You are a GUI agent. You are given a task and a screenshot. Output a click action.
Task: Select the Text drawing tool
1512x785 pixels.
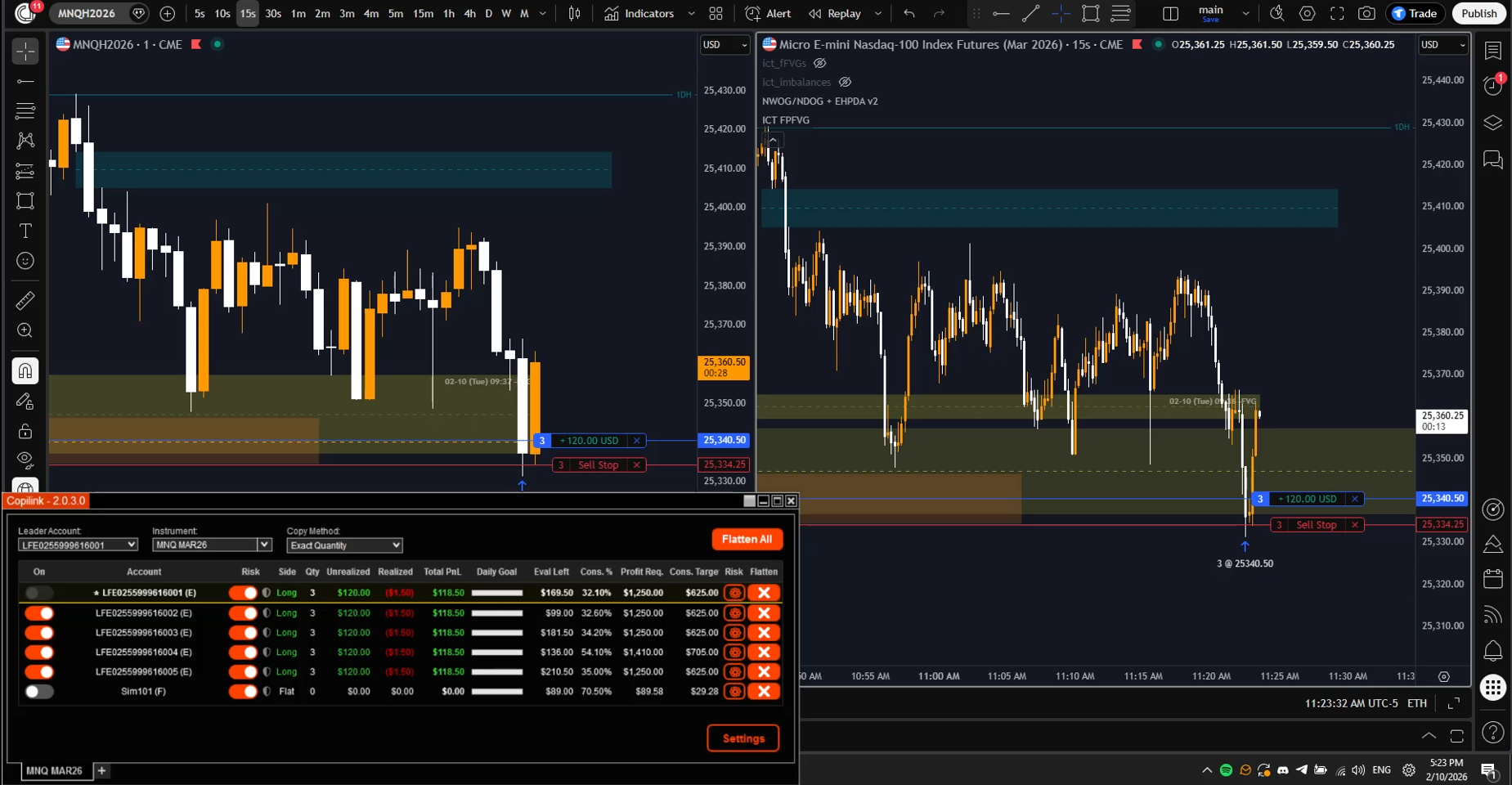(25, 231)
